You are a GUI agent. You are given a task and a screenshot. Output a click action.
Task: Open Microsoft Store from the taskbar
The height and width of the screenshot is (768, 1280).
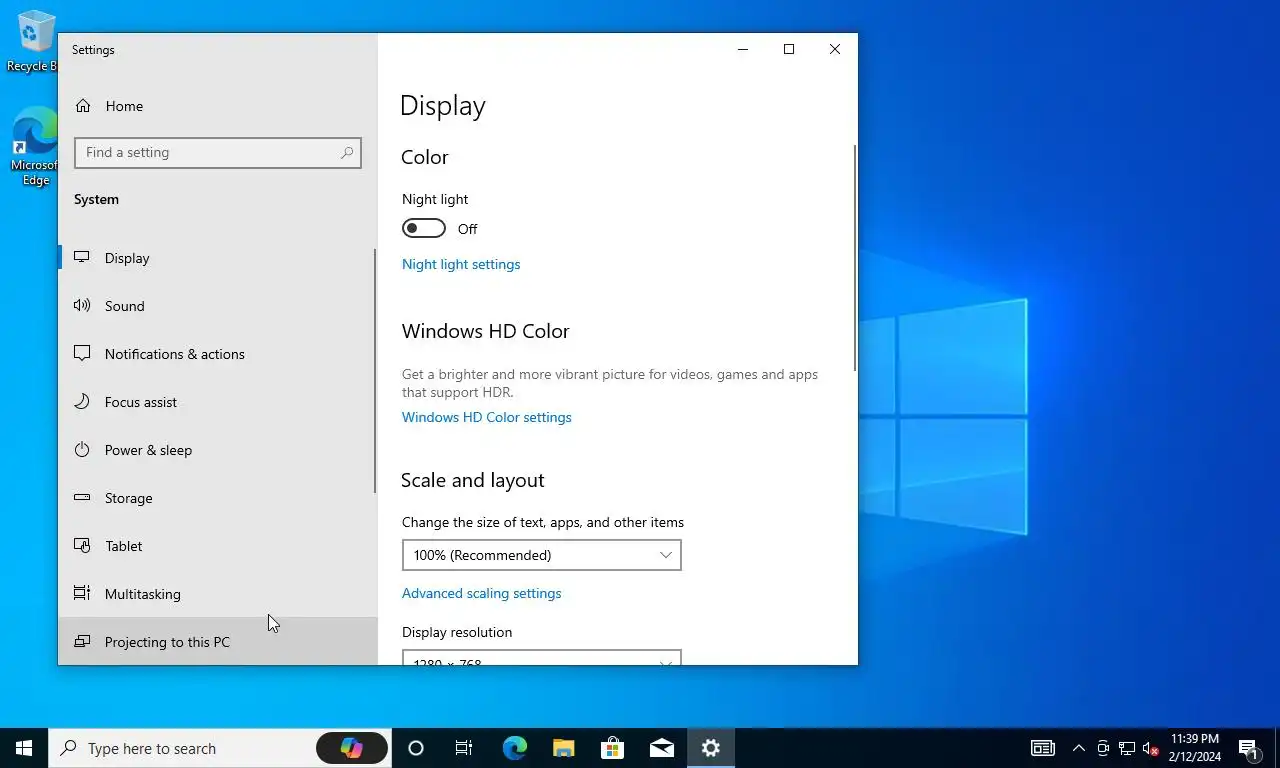[612, 748]
